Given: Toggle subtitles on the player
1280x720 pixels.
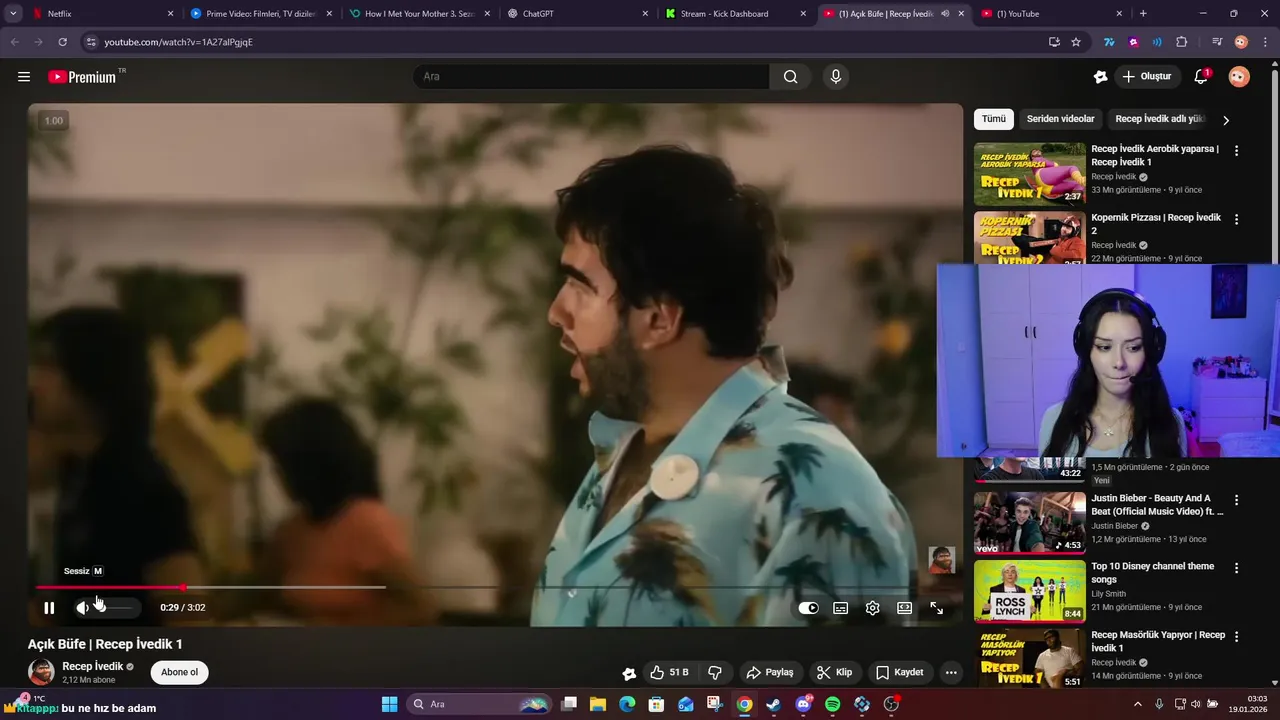Looking at the screenshot, I should (x=841, y=608).
